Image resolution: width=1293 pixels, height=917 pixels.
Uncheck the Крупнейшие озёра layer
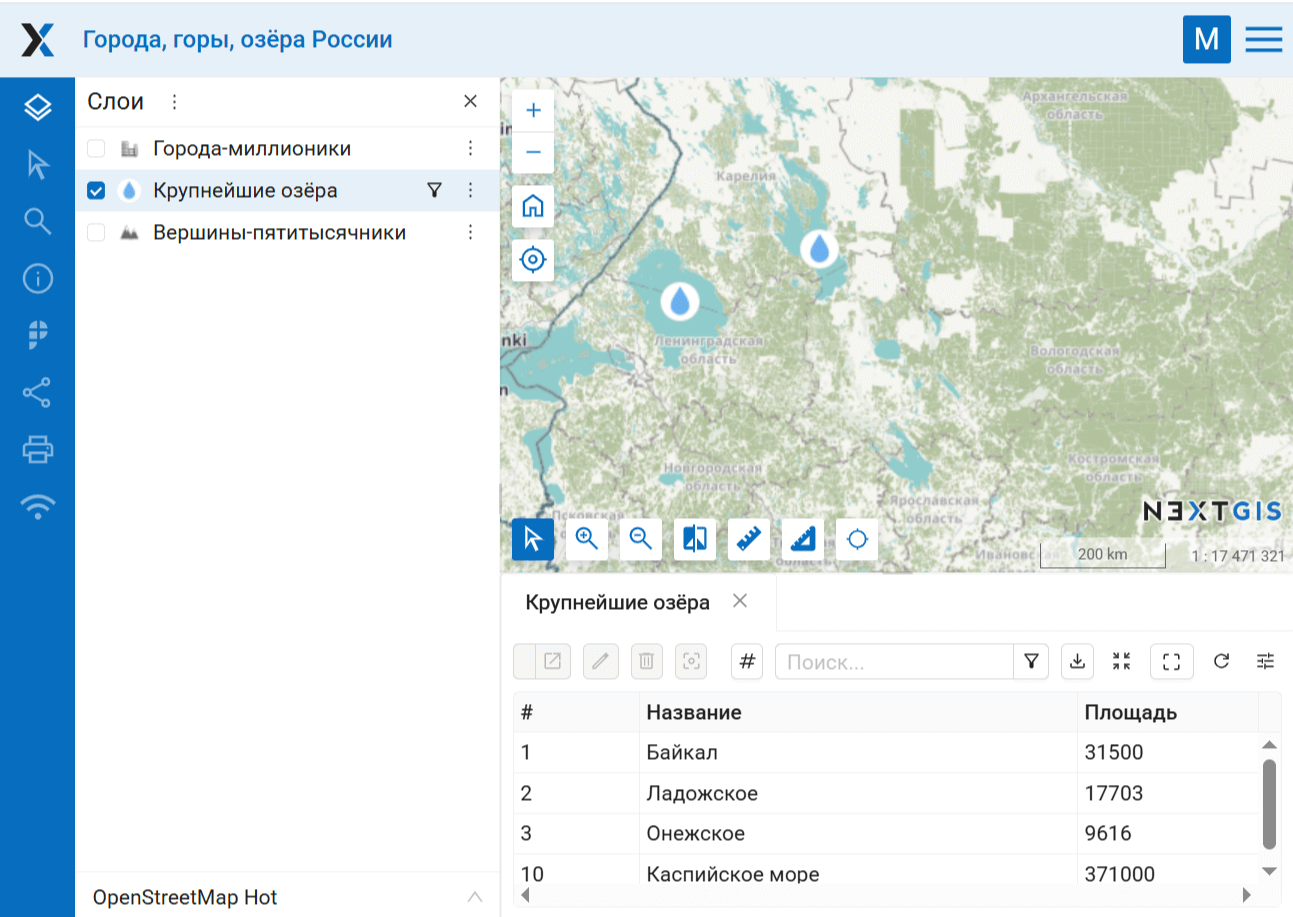pyautogui.click(x=96, y=191)
